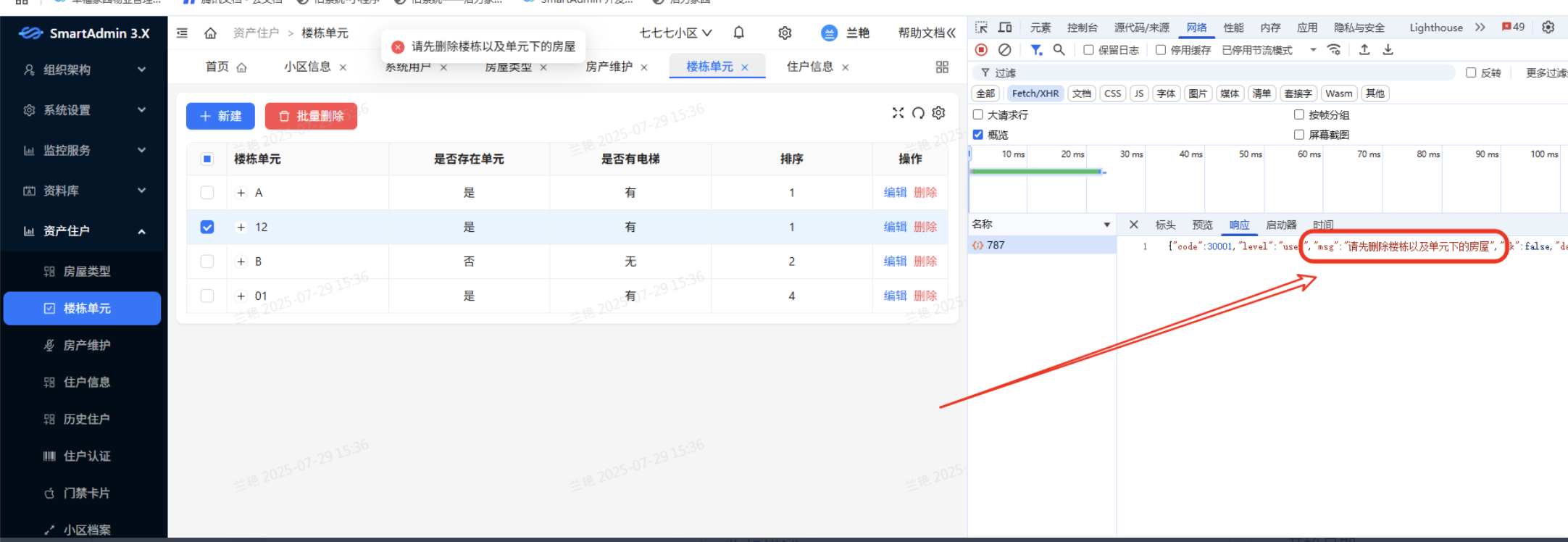Check the row 01 checkbox
The width and height of the screenshot is (1568, 542).
click(x=207, y=296)
